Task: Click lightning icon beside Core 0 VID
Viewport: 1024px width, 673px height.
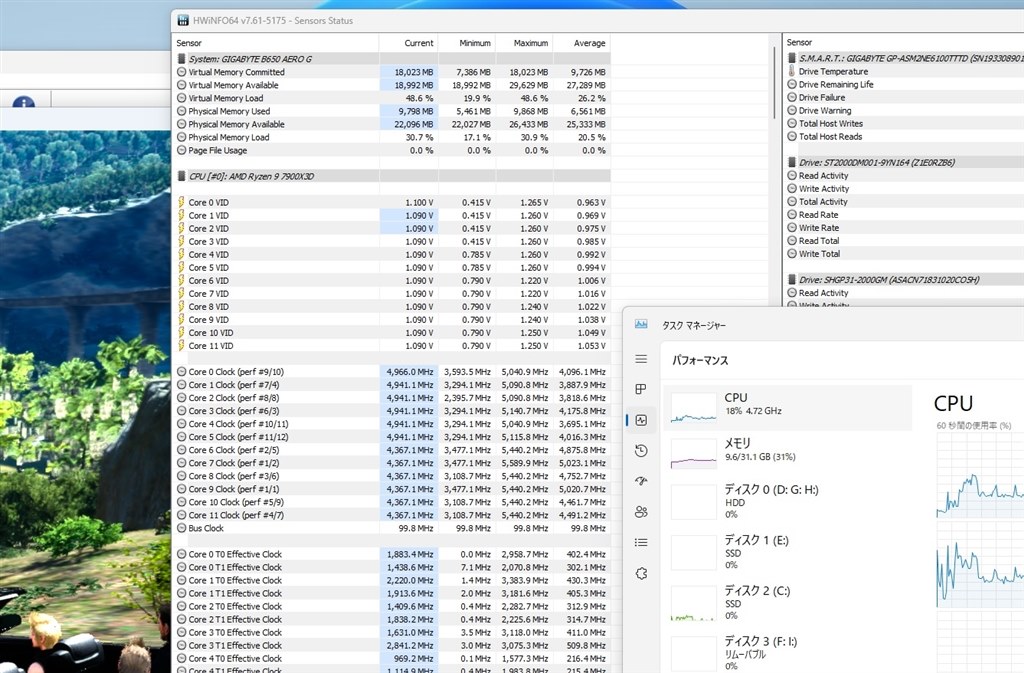Action: coord(182,202)
